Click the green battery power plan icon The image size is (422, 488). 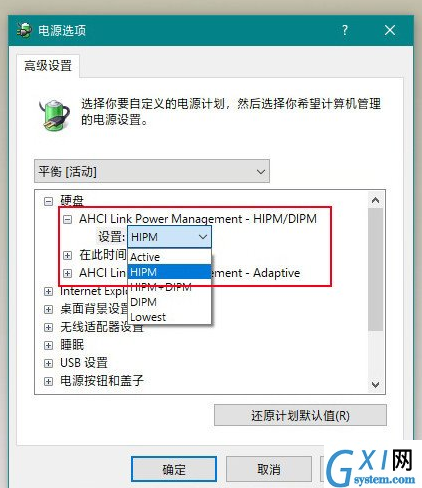54,114
